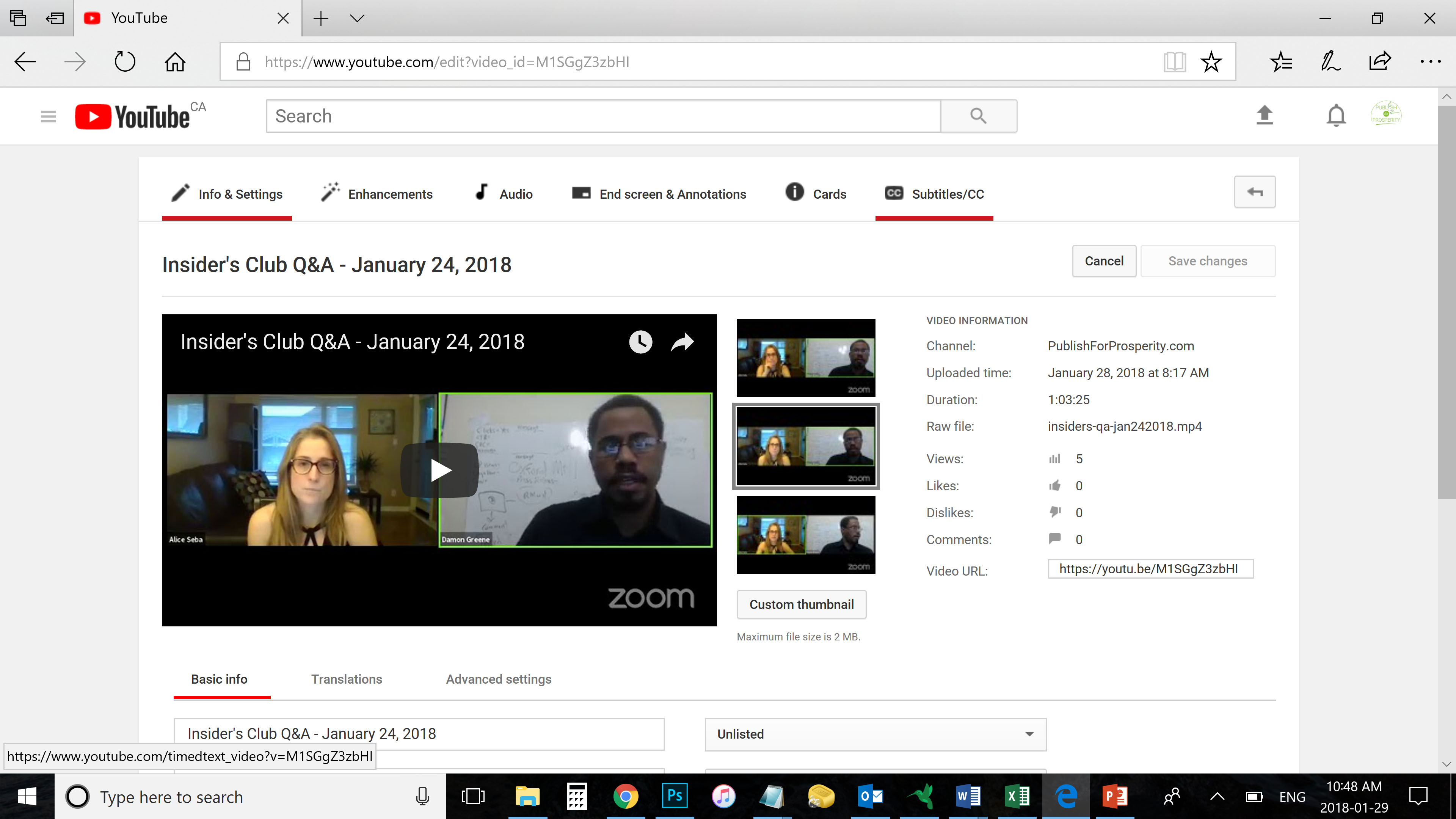The width and height of the screenshot is (1456, 819).
Task: Open Word from taskbar
Action: click(968, 796)
